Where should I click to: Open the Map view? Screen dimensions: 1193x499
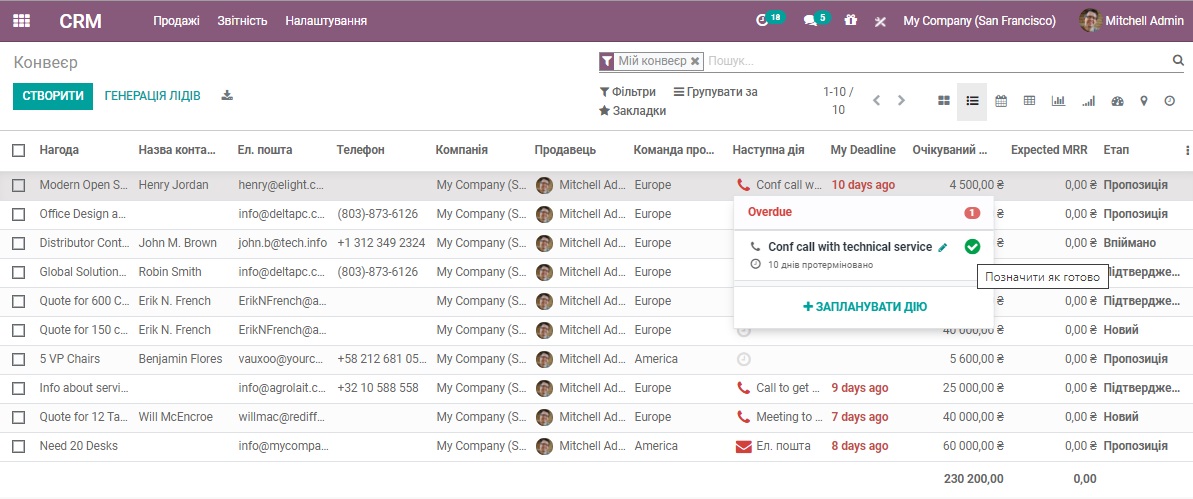[1143, 101]
